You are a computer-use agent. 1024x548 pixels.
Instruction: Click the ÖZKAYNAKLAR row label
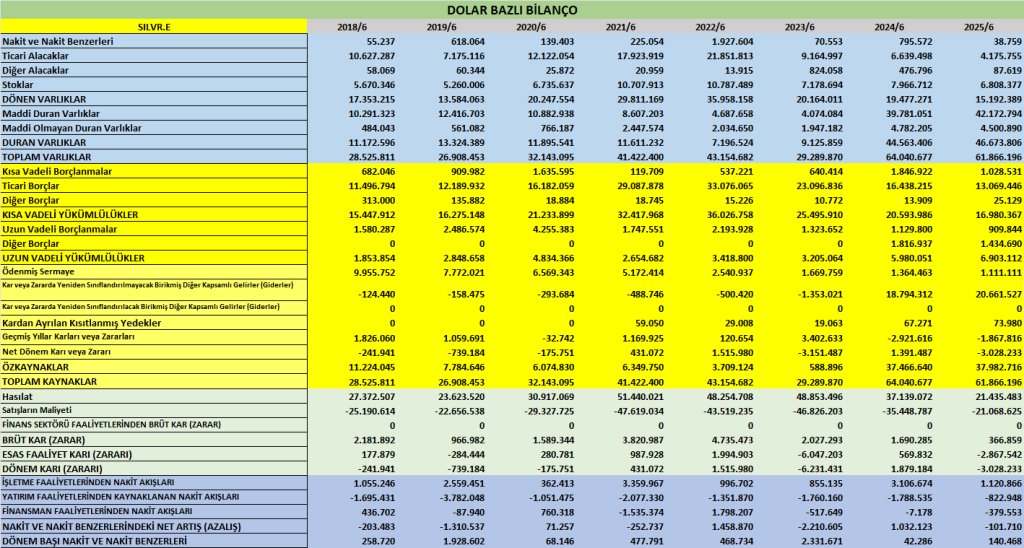click(37, 367)
